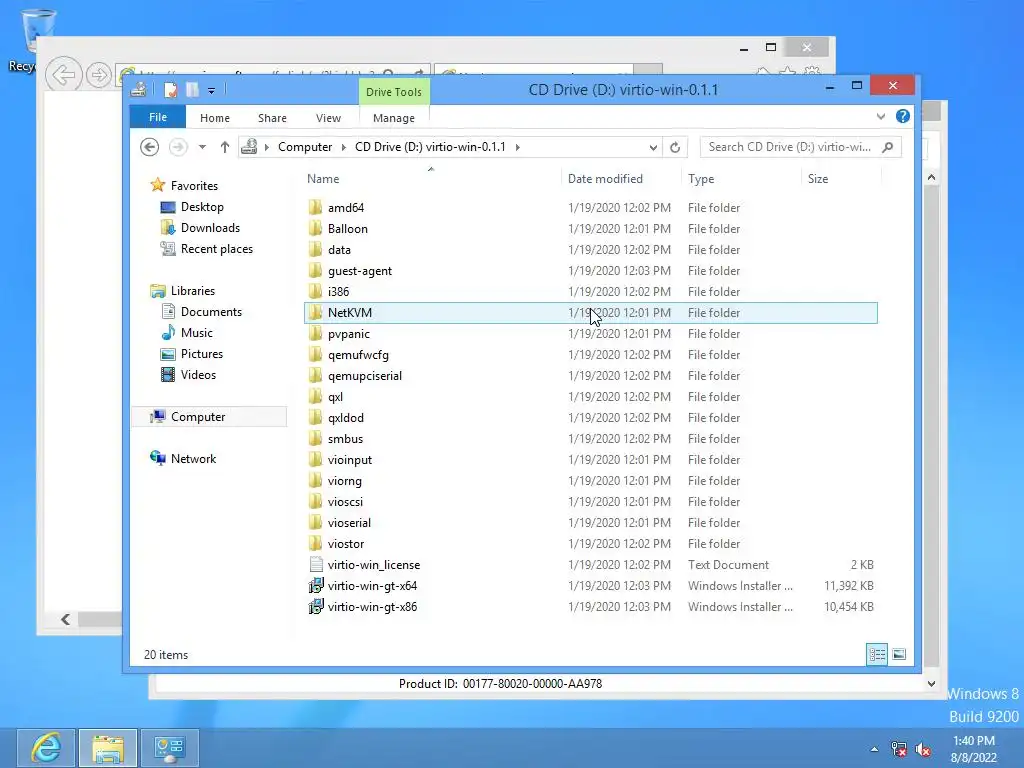Click the CD Drive (D:) breadcrumb segment

tap(430, 147)
